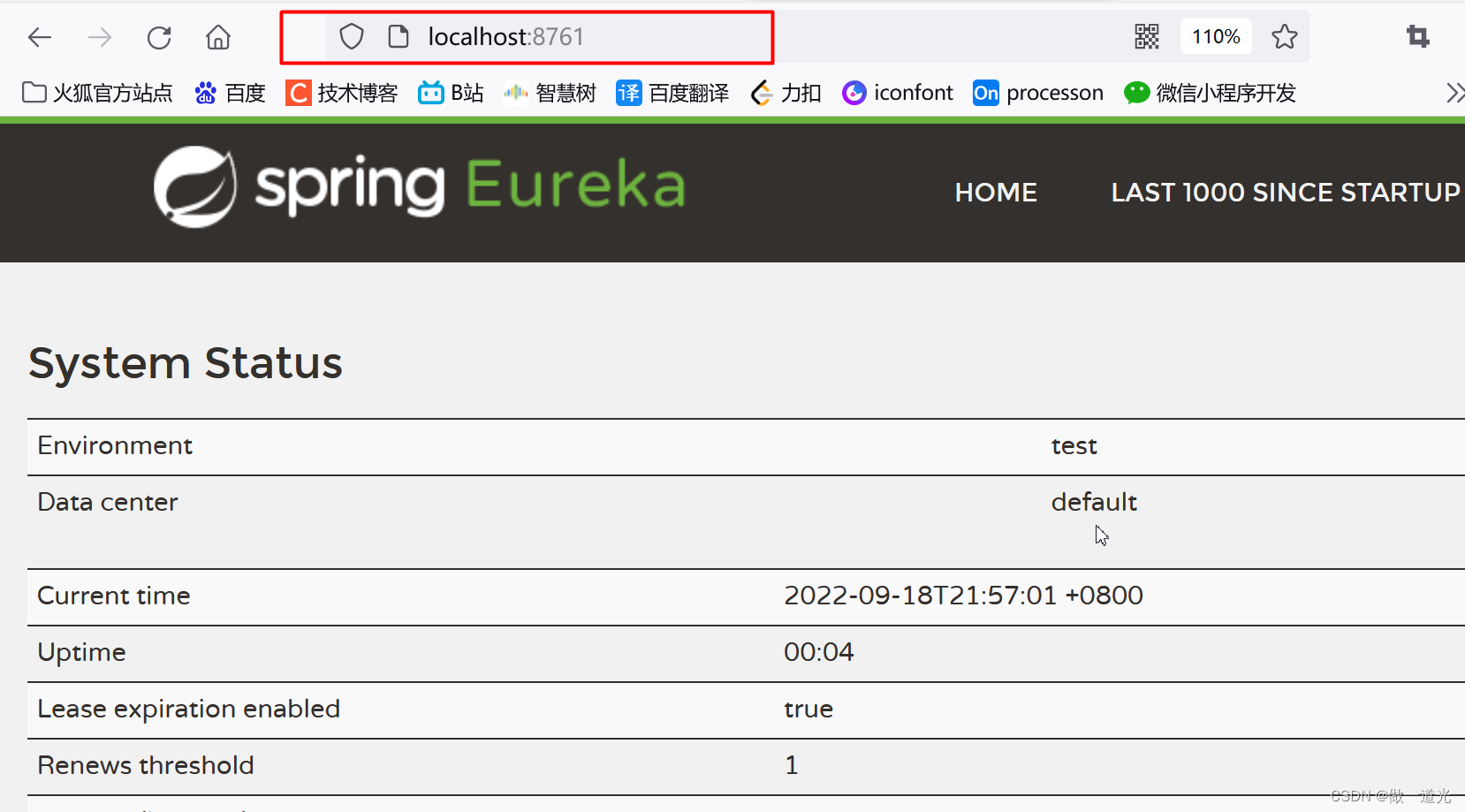This screenshot has height=812, width=1465.
Task: Click the QR code scan icon in toolbar
Action: 1146,36
